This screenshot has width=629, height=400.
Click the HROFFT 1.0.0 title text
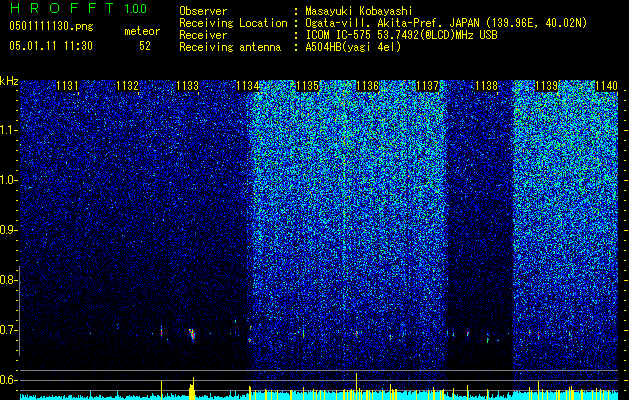pyautogui.click(x=78, y=8)
